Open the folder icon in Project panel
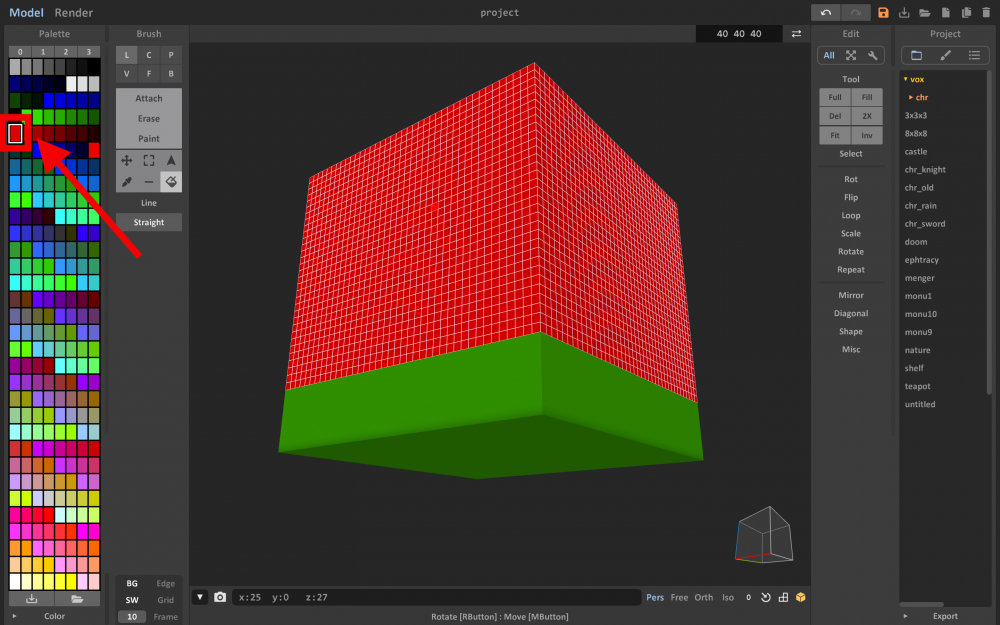 pyautogui.click(x=916, y=55)
